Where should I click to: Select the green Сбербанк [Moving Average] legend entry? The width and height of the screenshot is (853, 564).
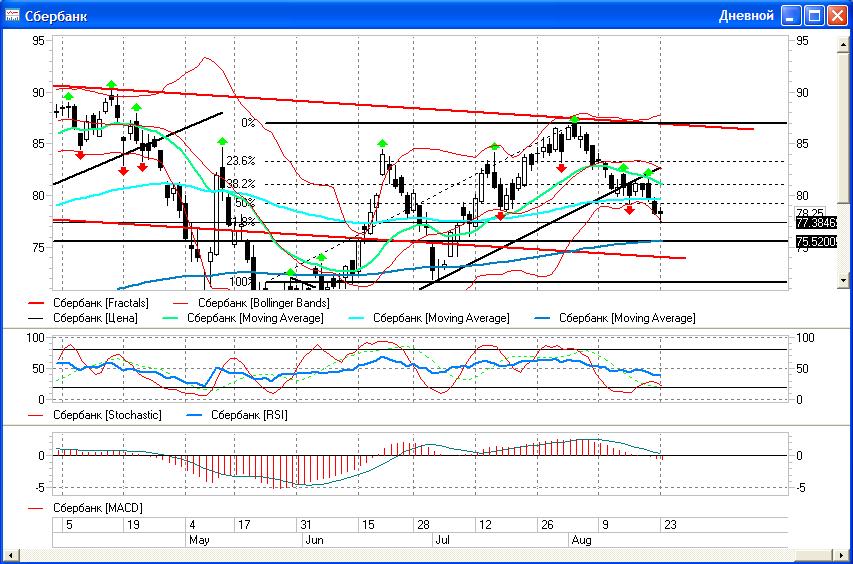tap(243, 318)
